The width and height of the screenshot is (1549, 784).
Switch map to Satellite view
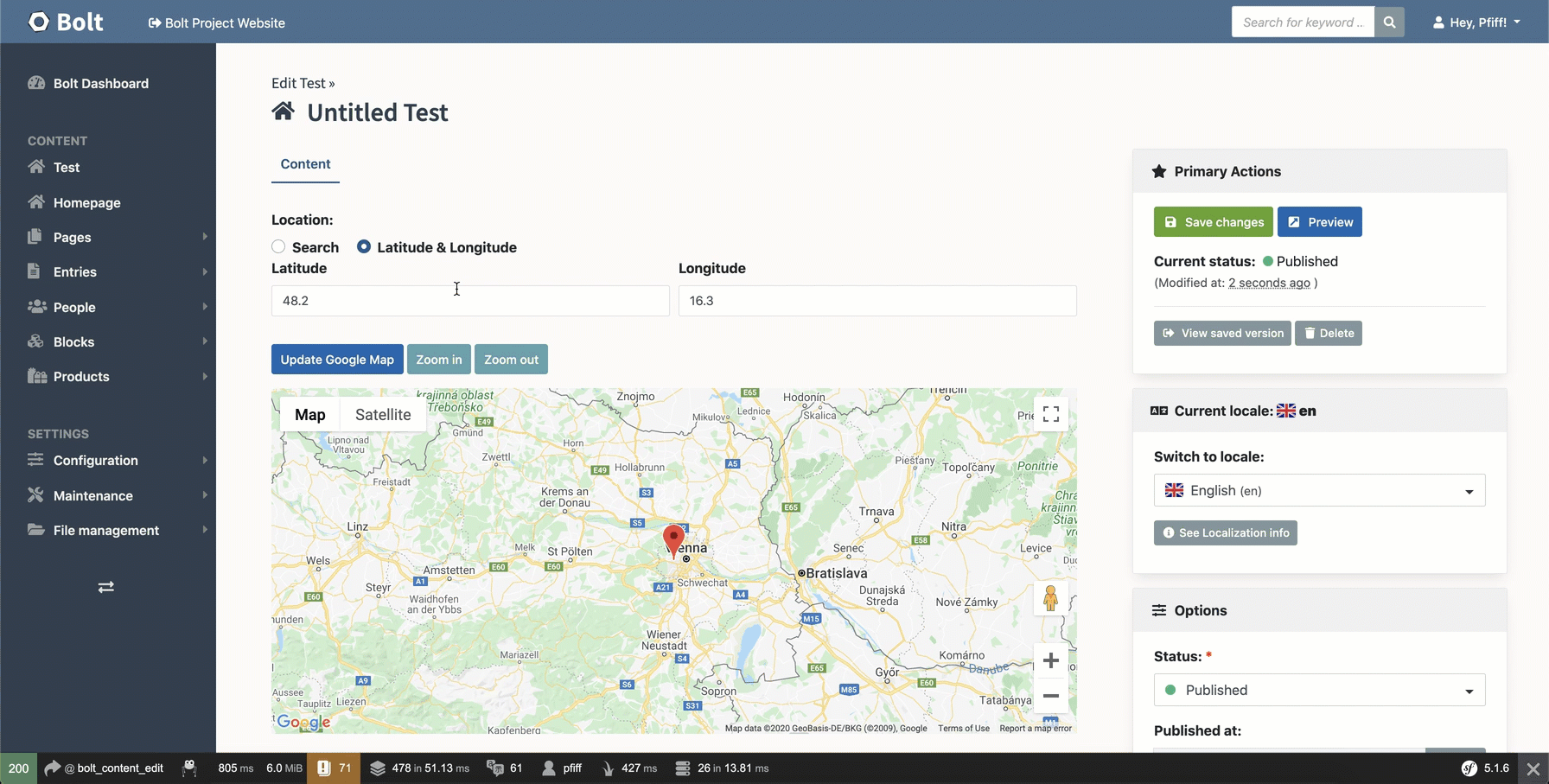(x=383, y=415)
